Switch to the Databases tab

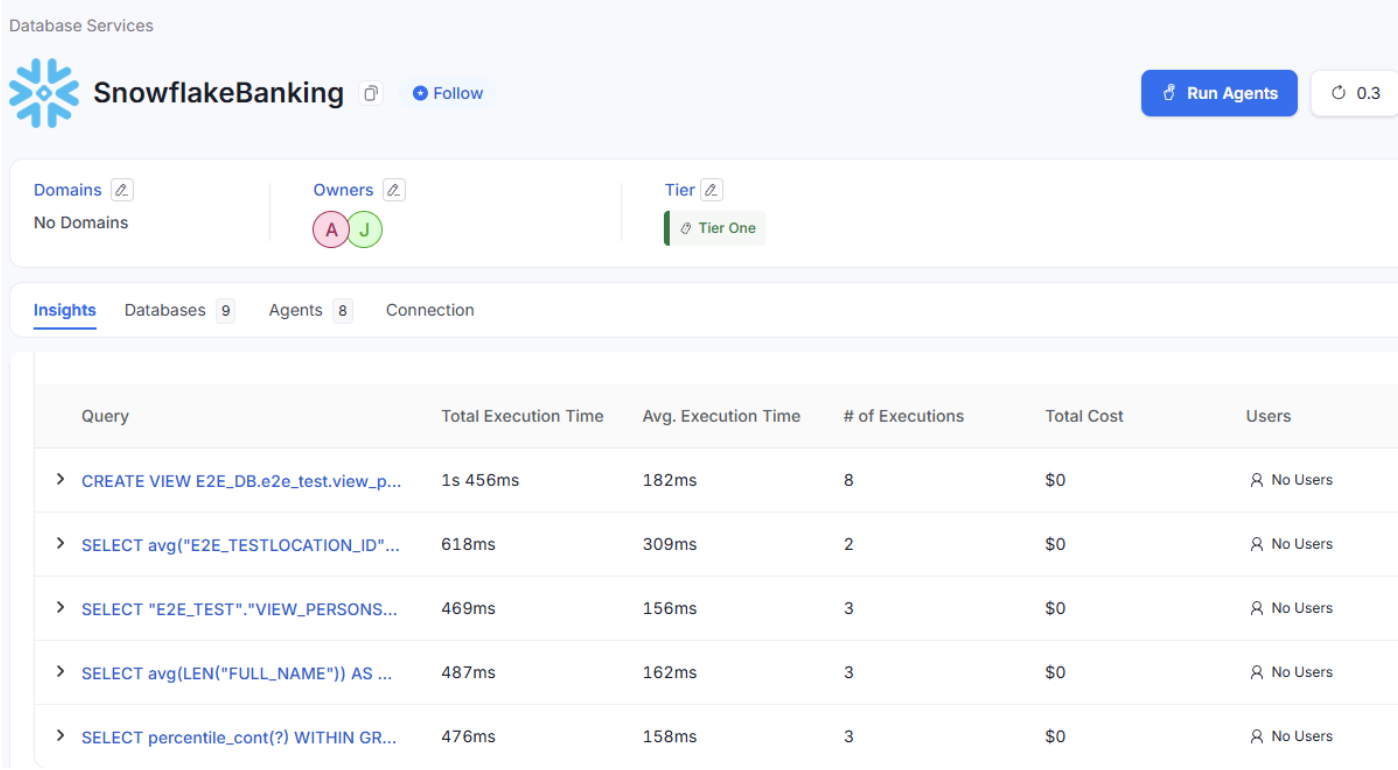[179, 311]
